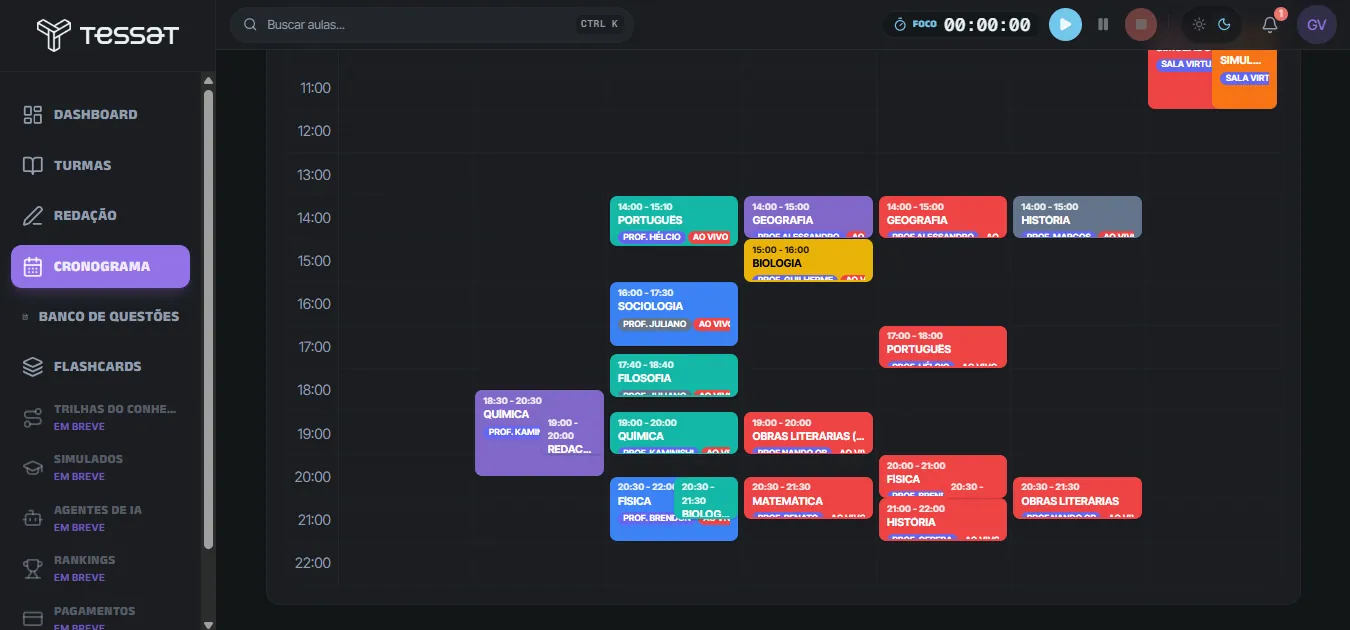Click the Tessat logo
The width and height of the screenshot is (1350, 630).
pyautogui.click(x=107, y=34)
